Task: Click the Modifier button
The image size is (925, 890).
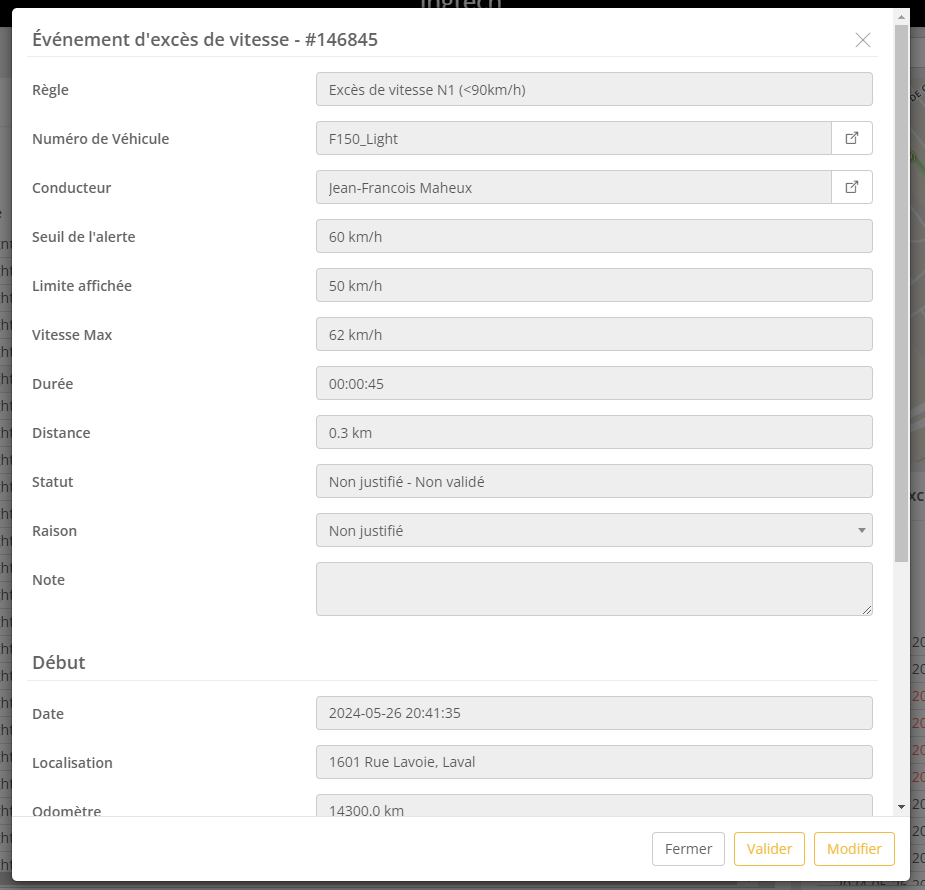Action: [x=854, y=849]
